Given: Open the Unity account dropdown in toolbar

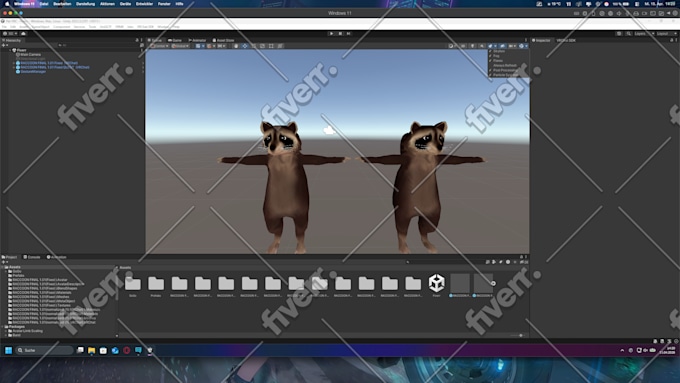Looking at the screenshot, I should [x=10, y=33].
